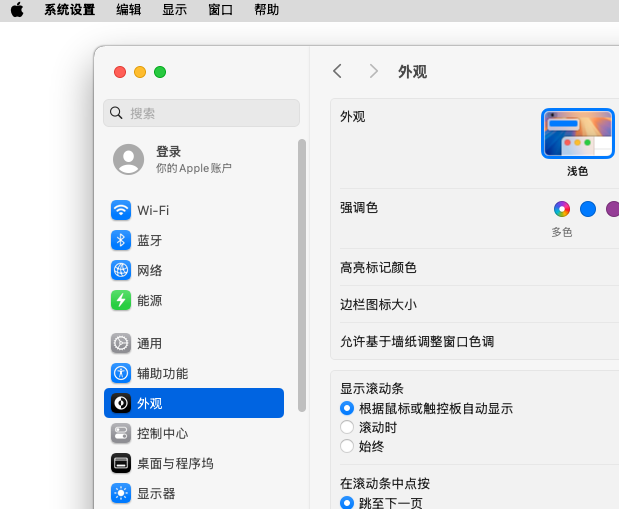Click the 搜索 search field
This screenshot has height=509, width=619.
pos(201,113)
